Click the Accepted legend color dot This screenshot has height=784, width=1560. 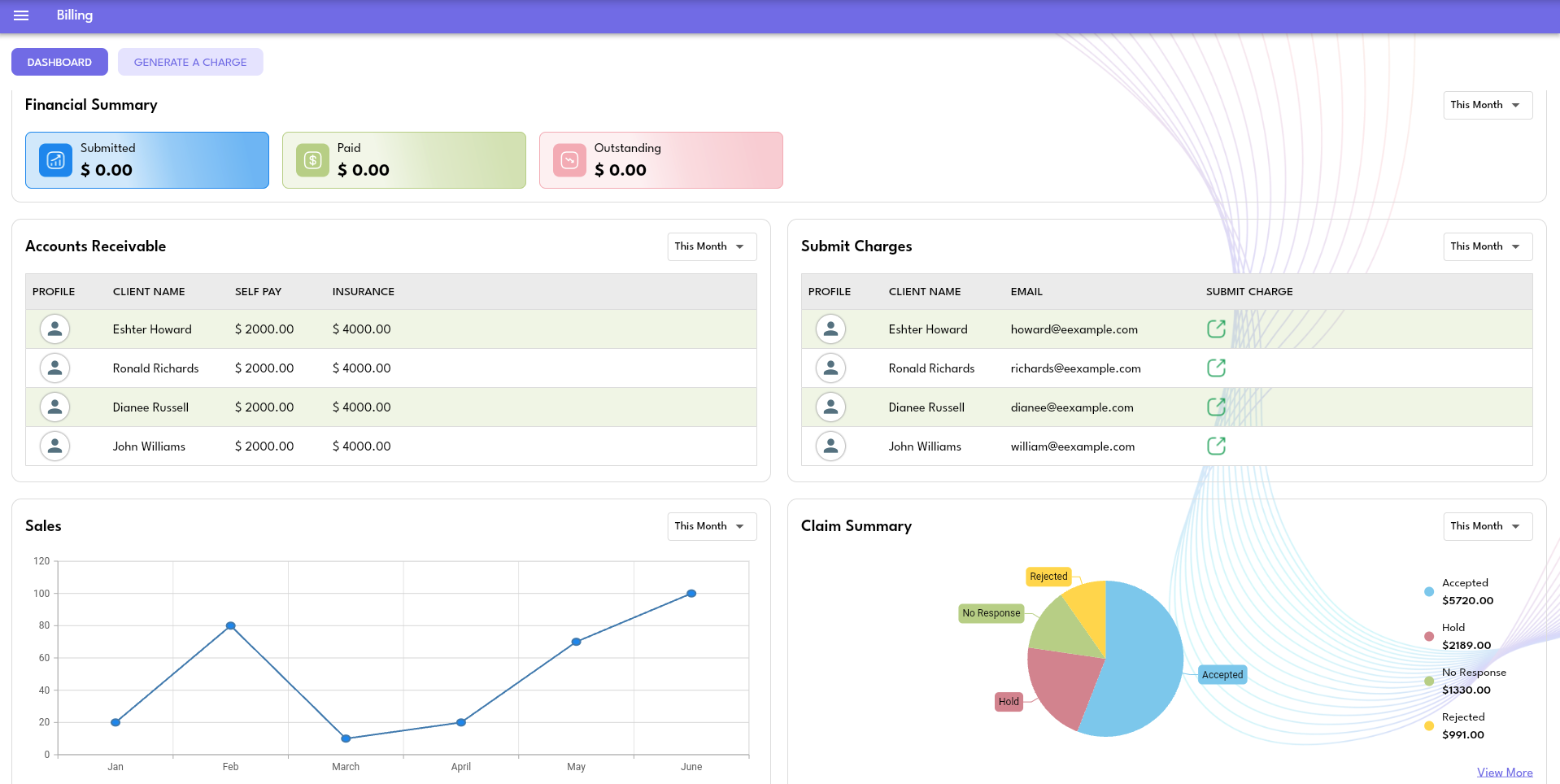[x=1429, y=592]
